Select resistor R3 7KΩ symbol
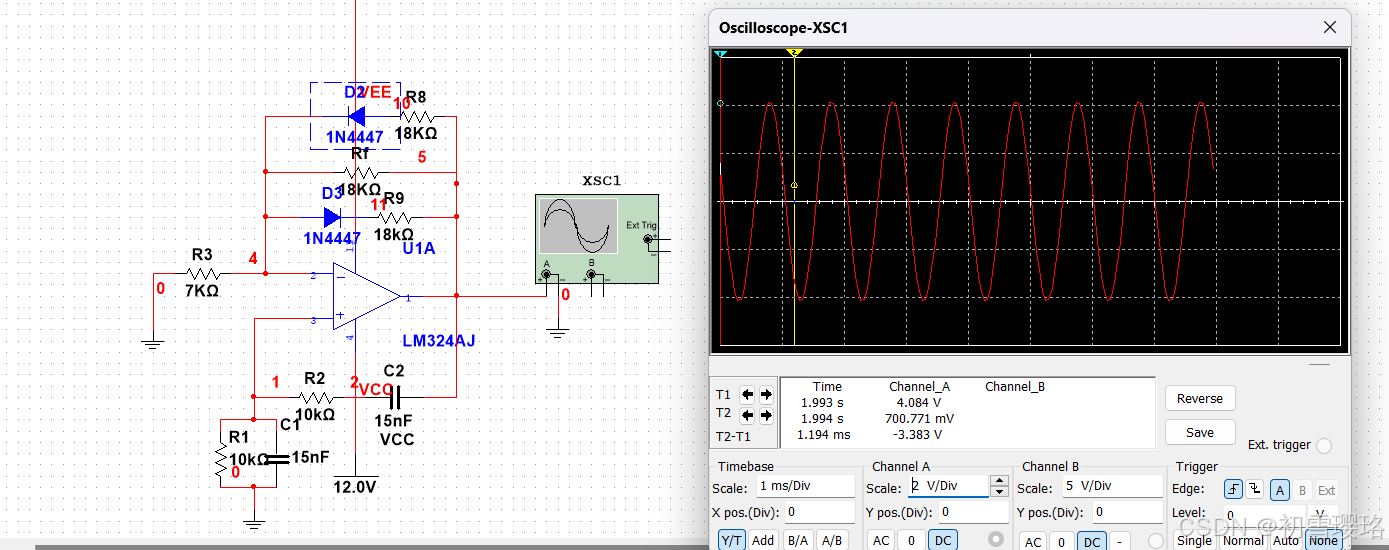1389x550 pixels. [203, 274]
